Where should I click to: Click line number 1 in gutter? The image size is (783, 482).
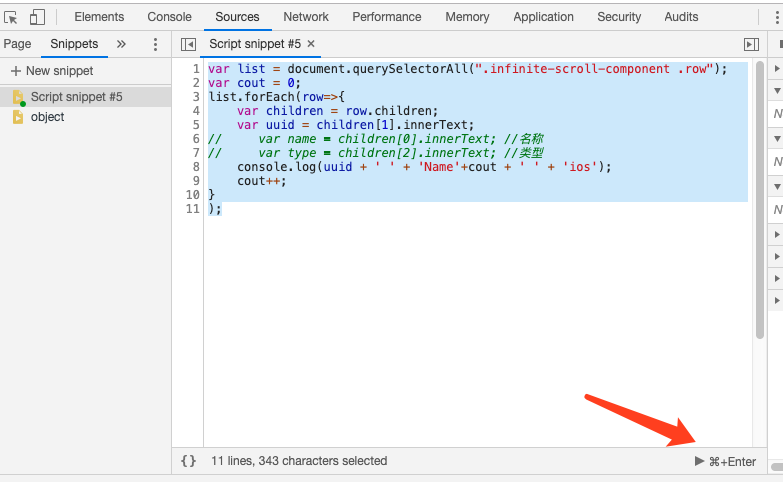pyautogui.click(x=196, y=69)
